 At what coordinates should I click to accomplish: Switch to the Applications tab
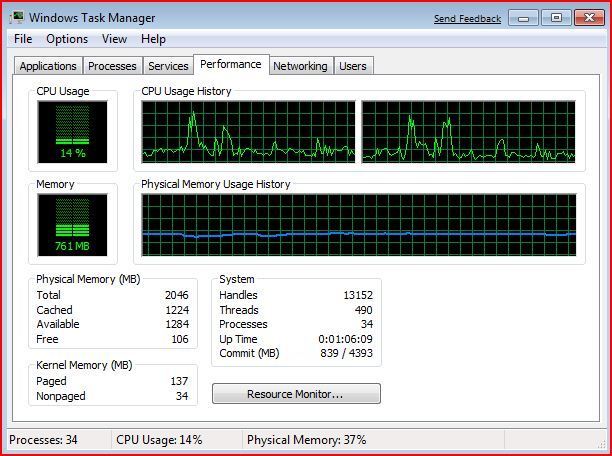48,66
